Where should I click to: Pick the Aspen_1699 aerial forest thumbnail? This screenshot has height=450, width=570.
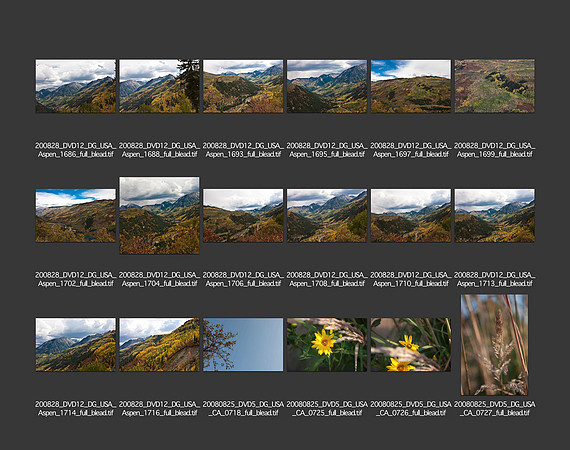[495, 86]
